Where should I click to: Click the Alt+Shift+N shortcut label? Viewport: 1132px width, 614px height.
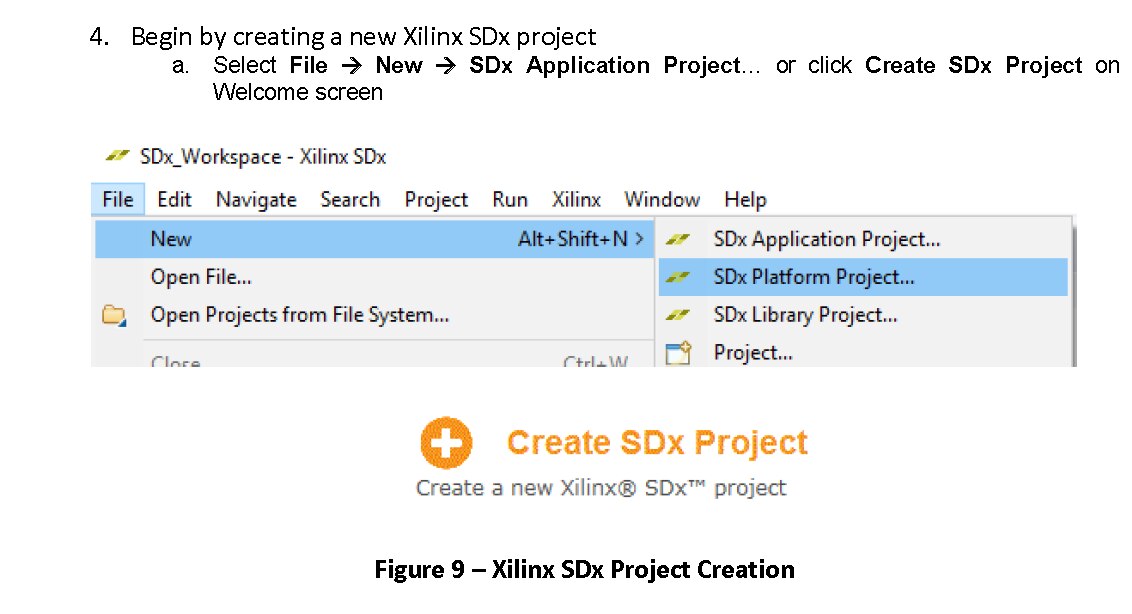point(572,239)
